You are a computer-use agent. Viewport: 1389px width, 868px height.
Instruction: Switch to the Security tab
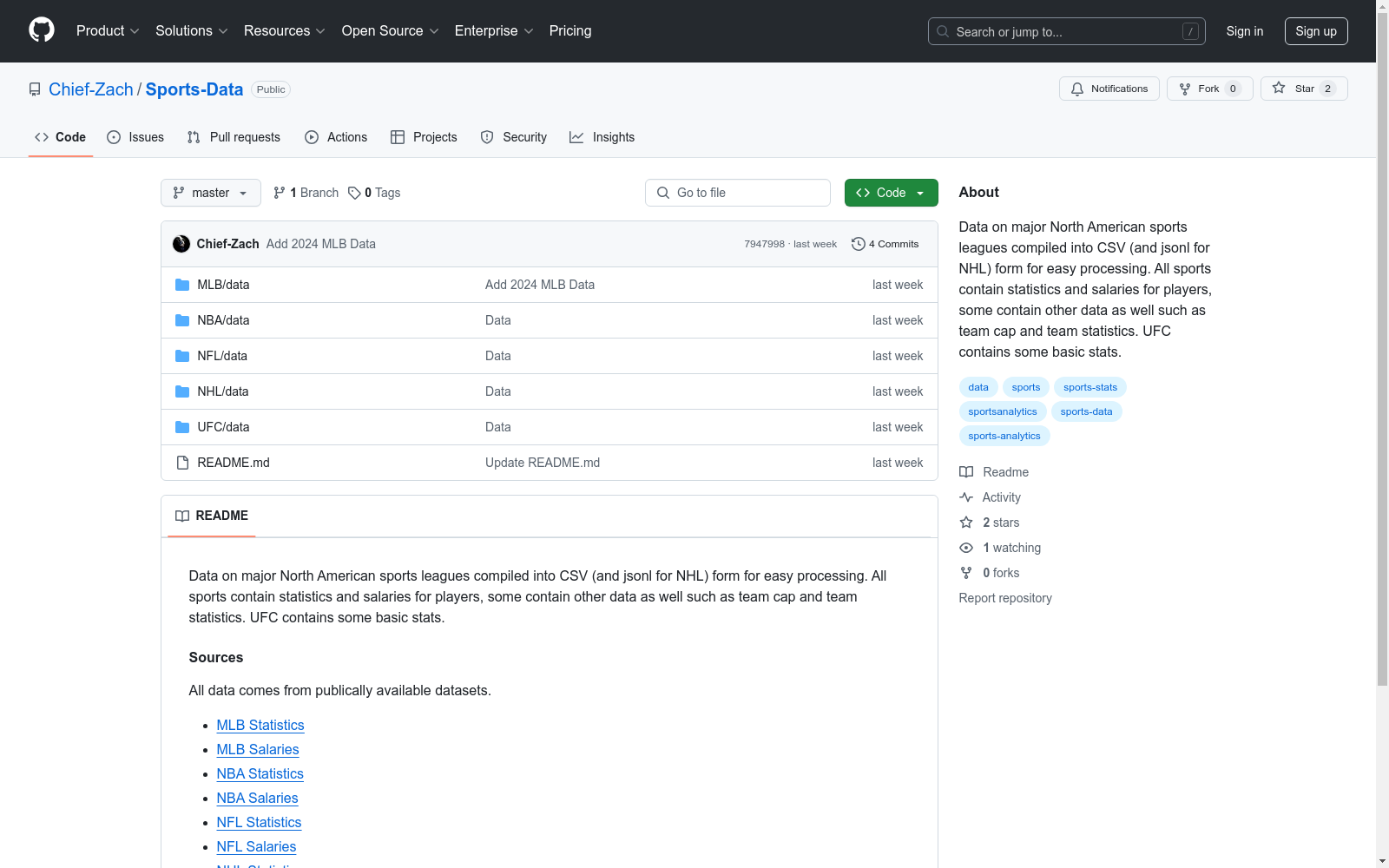pos(514,137)
